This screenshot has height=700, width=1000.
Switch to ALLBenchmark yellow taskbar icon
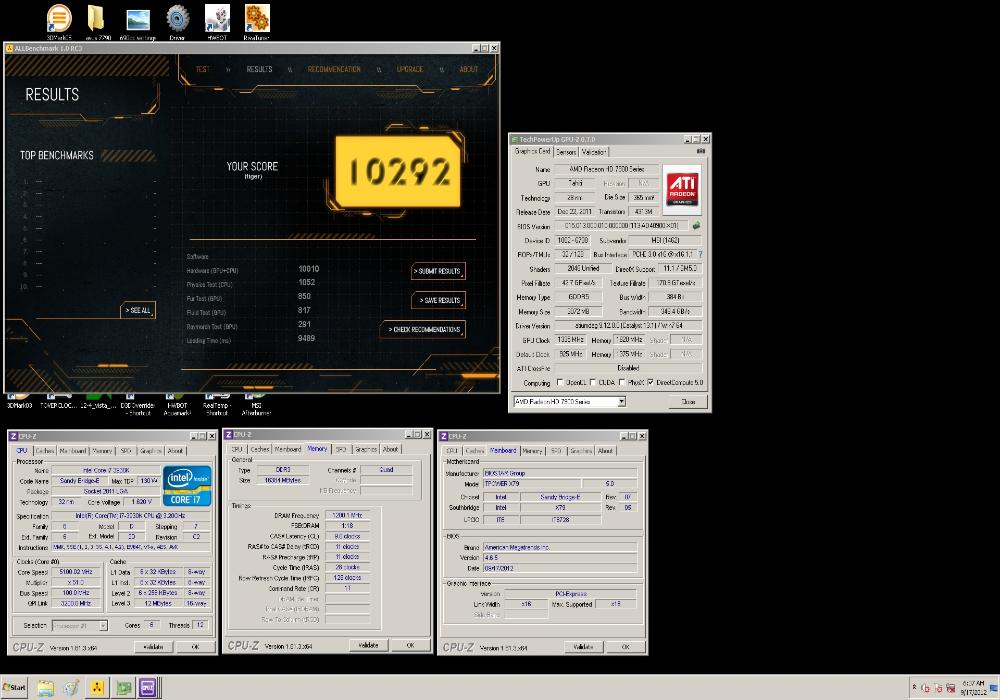click(97, 688)
